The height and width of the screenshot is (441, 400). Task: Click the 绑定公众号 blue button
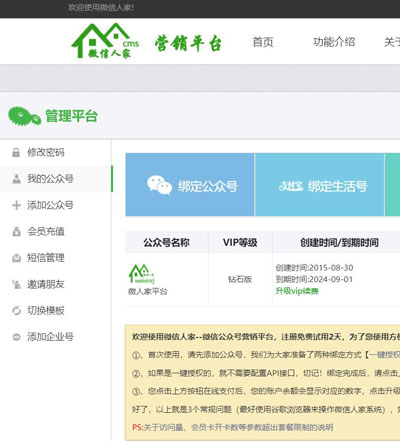pyautogui.click(x=190, y=185)
